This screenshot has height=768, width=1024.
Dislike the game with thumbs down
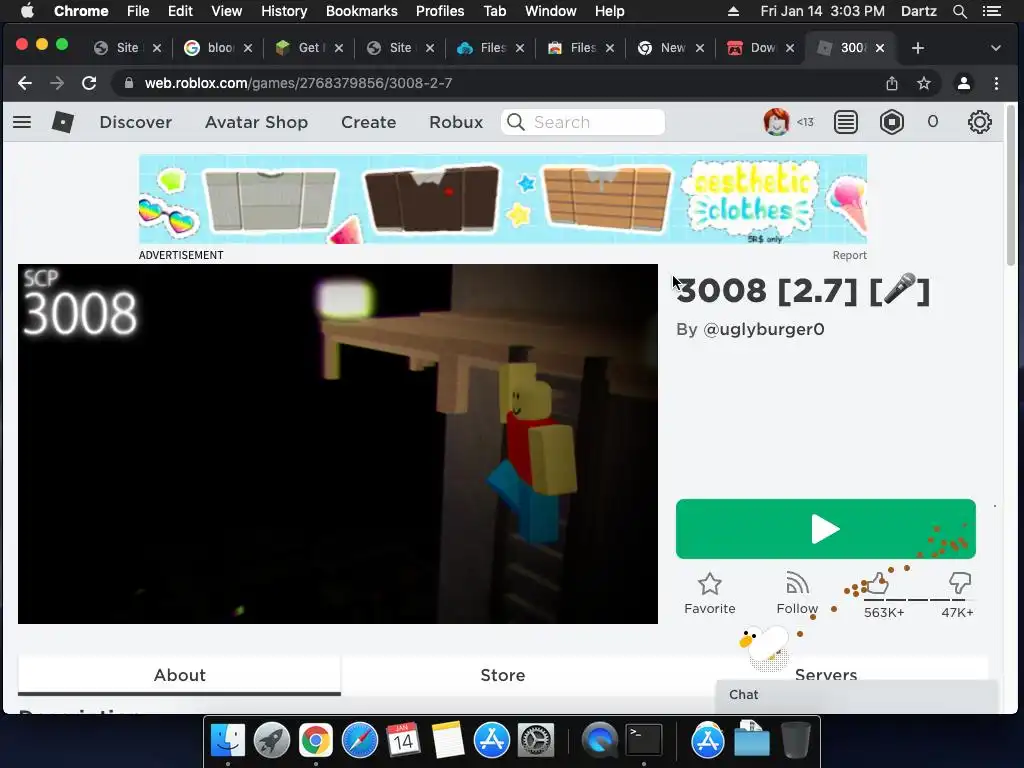(x=960, y=583)
